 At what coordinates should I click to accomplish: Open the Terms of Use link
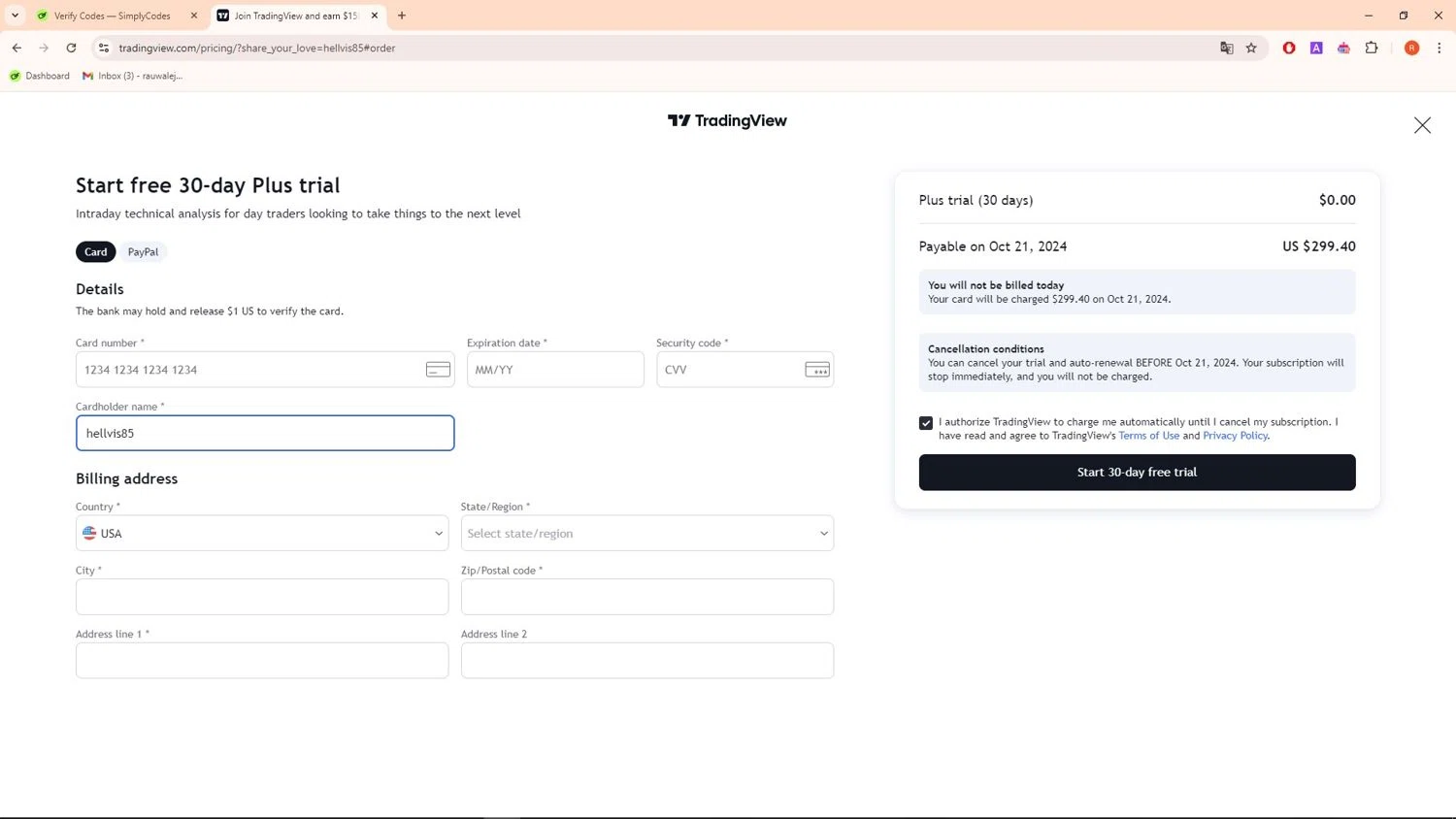point(1149,436)
